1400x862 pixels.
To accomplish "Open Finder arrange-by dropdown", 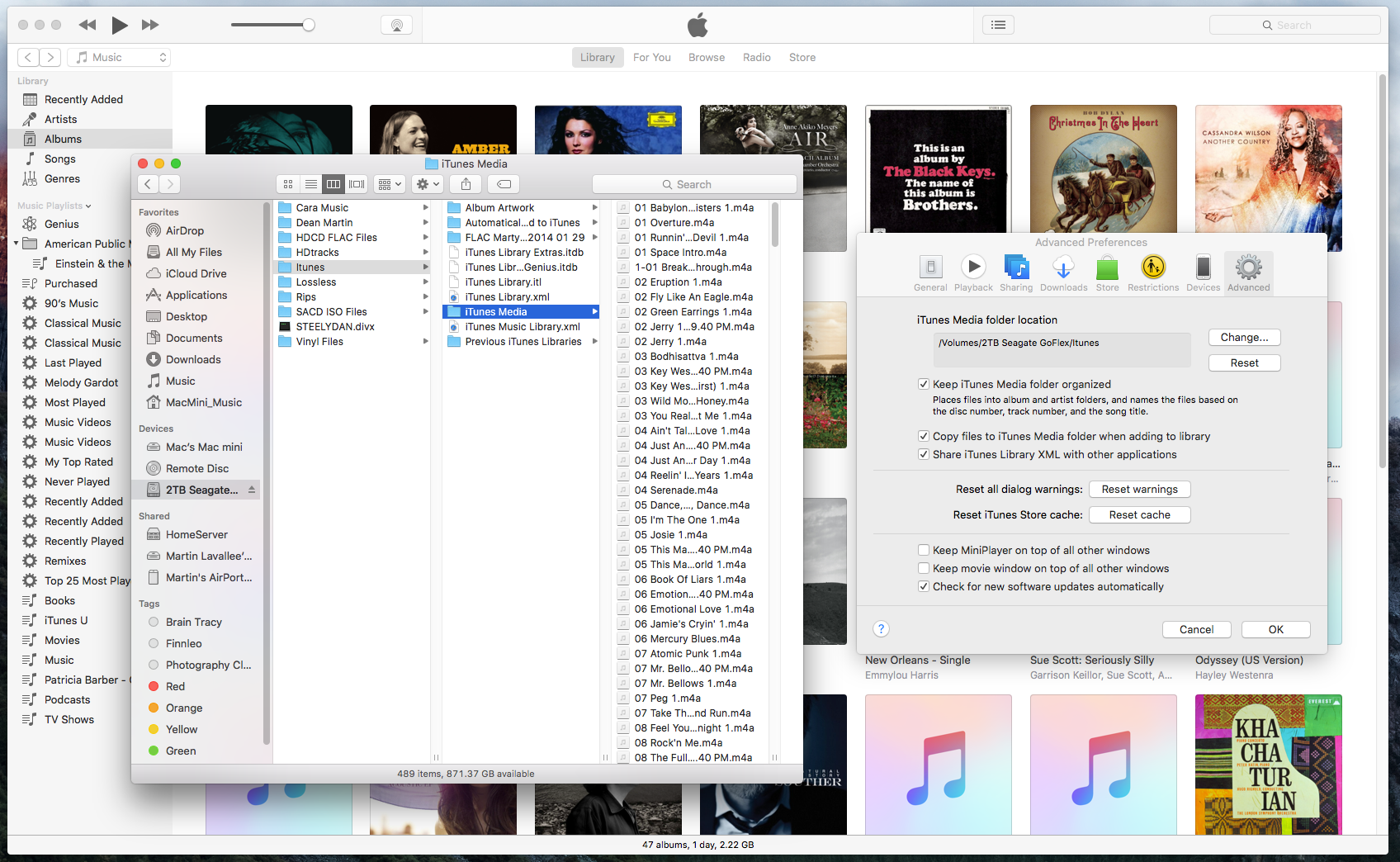I will click(x=389, y=184).
